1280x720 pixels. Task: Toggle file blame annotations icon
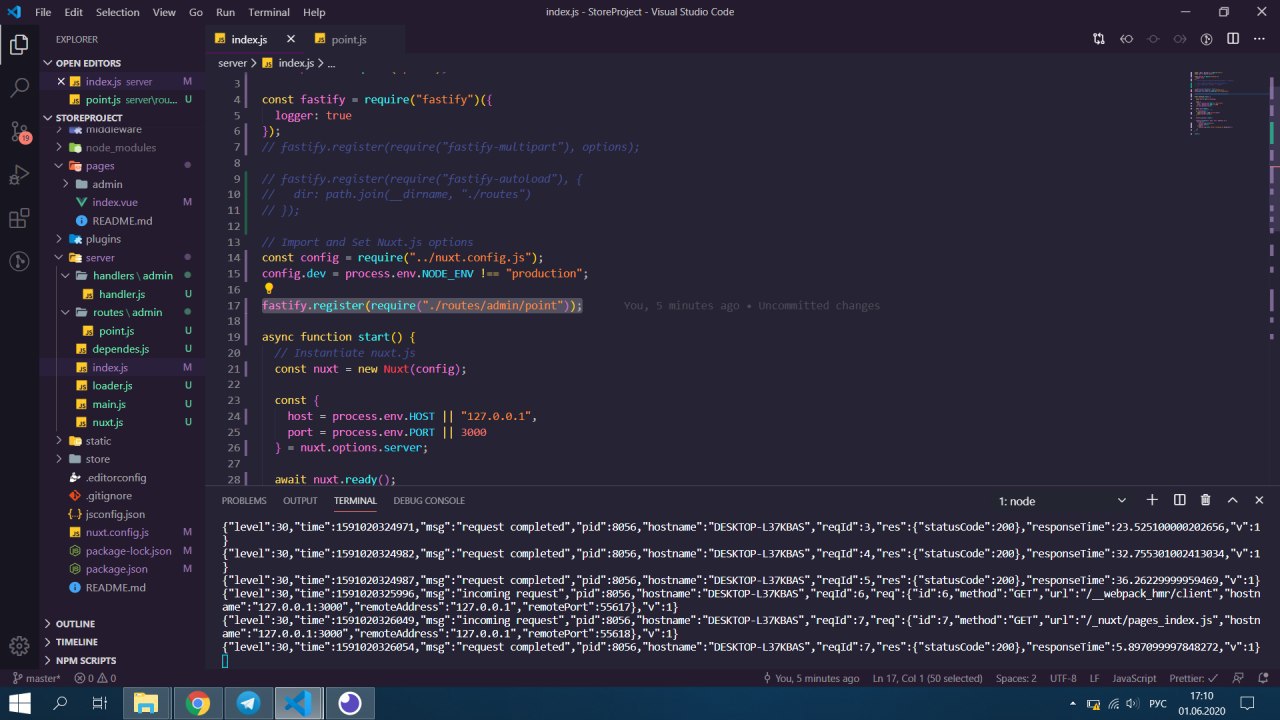point(1206,39)
